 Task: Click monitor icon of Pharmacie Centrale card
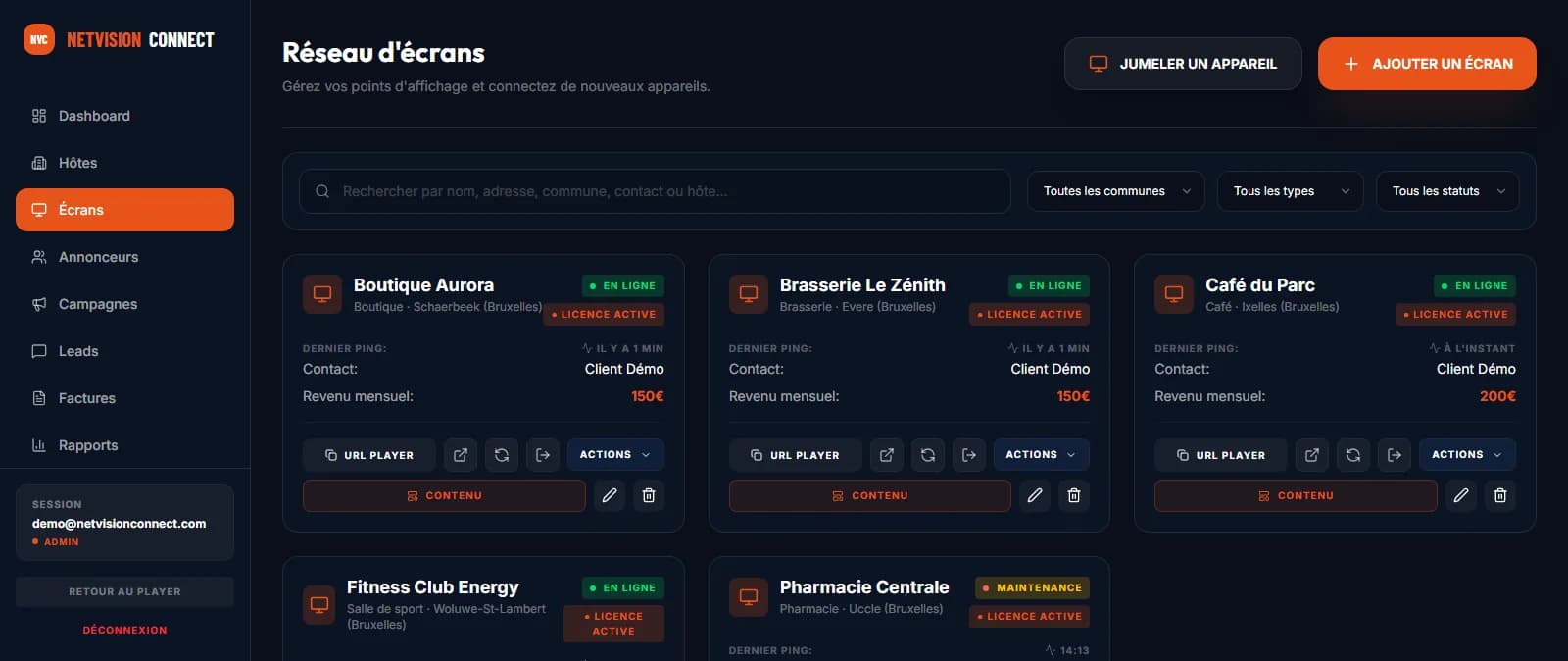coord(749,596)
